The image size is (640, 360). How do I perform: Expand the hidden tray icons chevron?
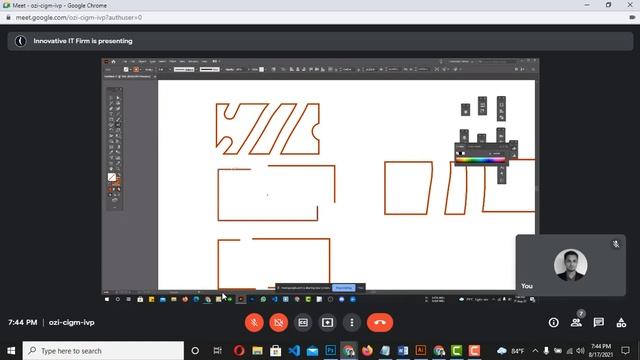tap(535, 351)
